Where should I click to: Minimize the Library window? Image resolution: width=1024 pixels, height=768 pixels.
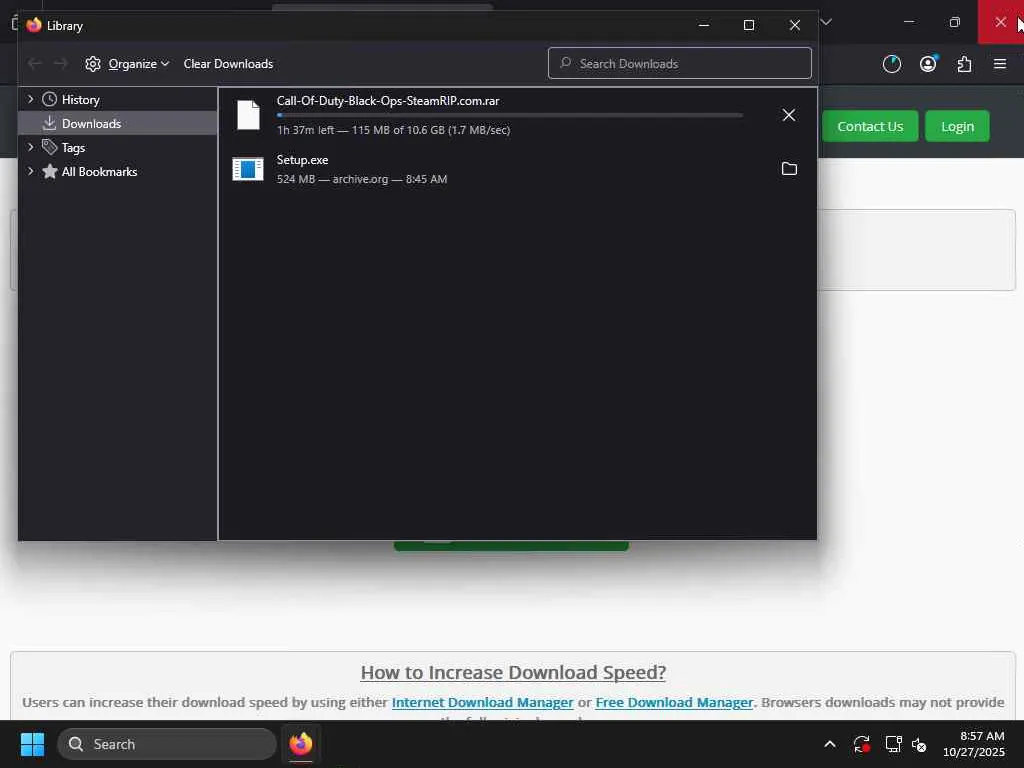coord(703,25)
